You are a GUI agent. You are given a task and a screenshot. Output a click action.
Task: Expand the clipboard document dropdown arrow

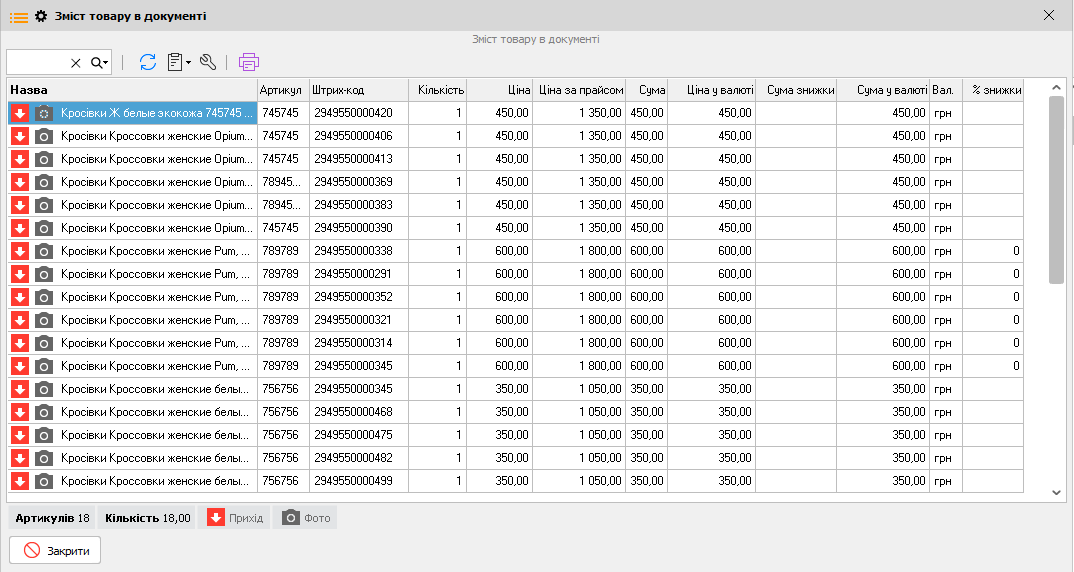coord(188,63)
